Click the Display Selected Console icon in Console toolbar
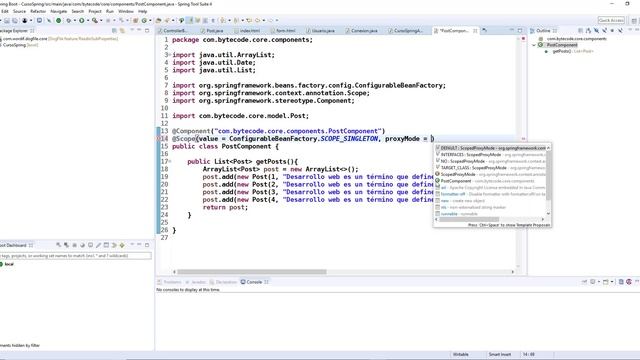Screen dimensions: 640x360 click(x=592, y=282)
